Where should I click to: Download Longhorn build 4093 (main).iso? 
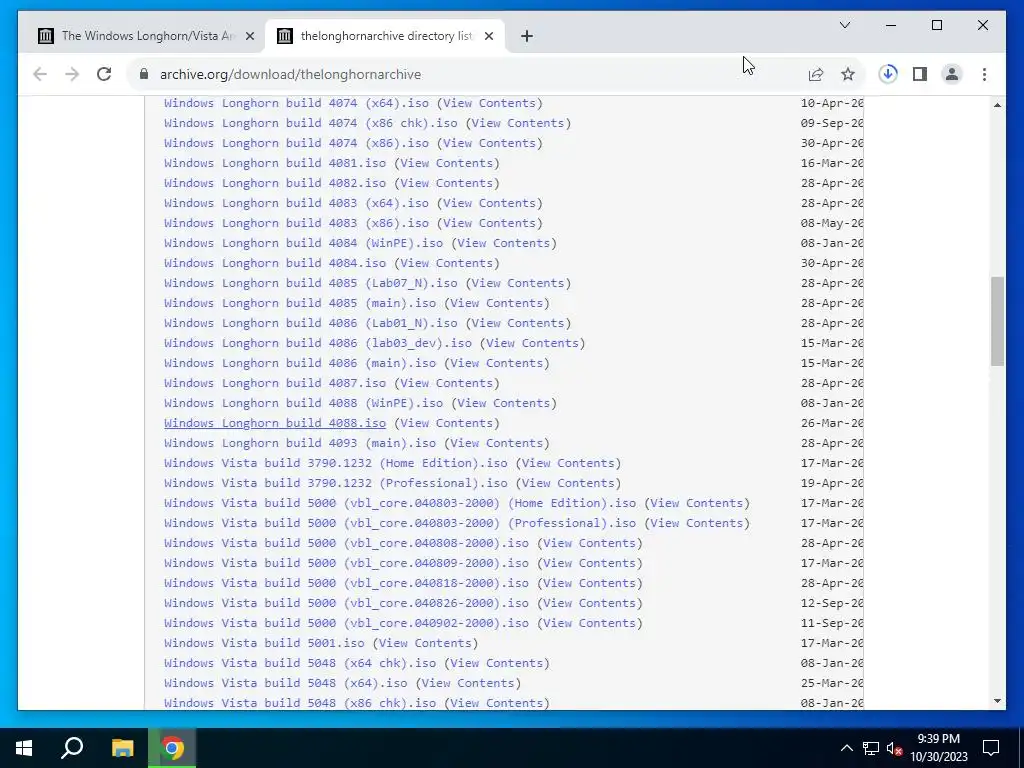pos(300,443)
